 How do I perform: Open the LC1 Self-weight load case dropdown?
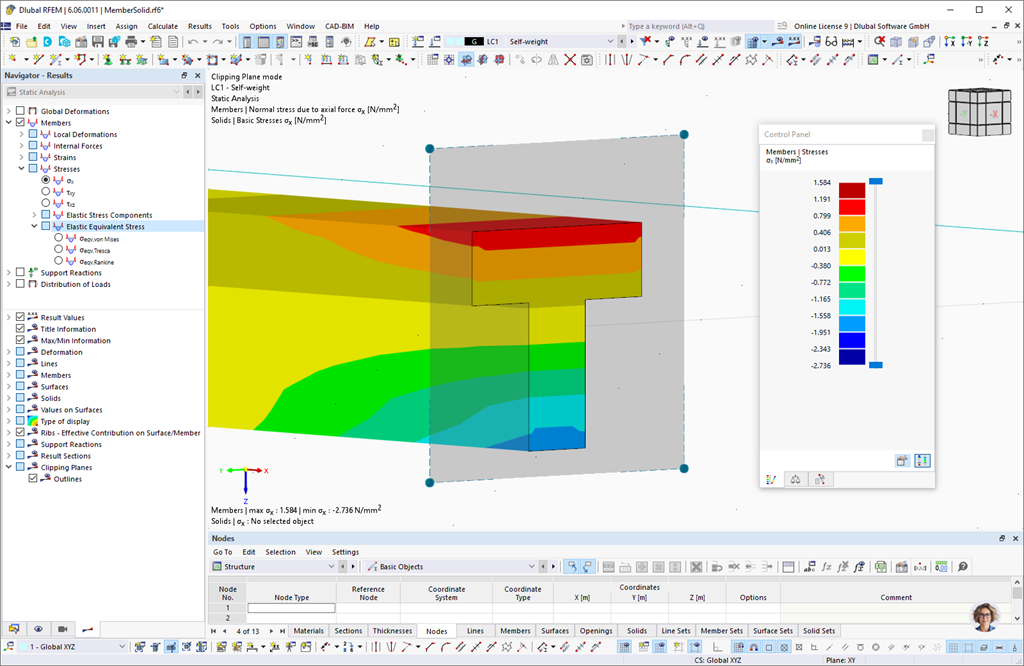(539, 41)
